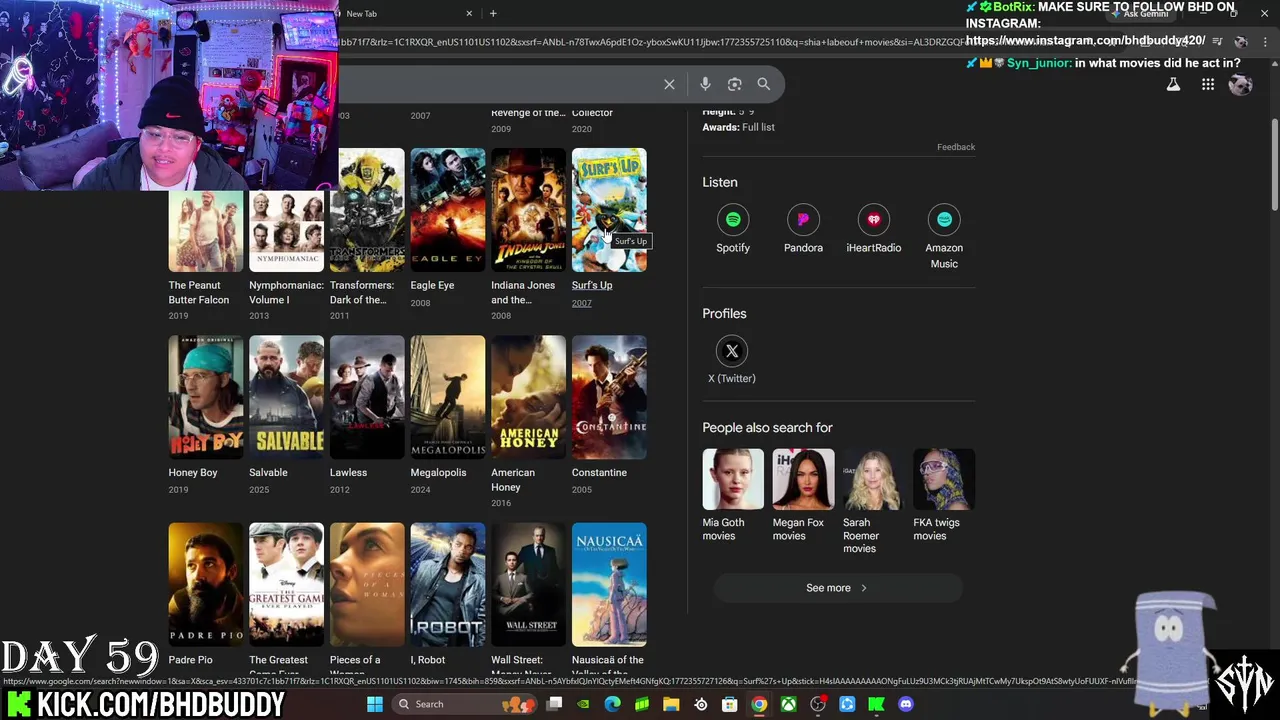Open the Nausicaä movie poster

609,584
